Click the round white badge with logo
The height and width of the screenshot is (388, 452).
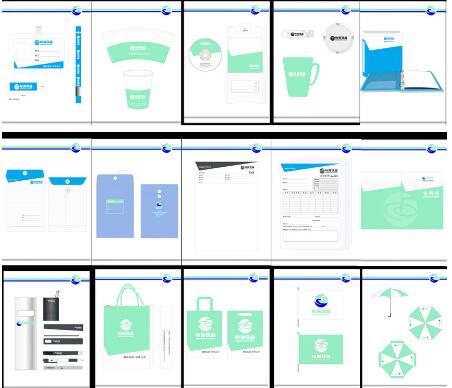[338, 38]
